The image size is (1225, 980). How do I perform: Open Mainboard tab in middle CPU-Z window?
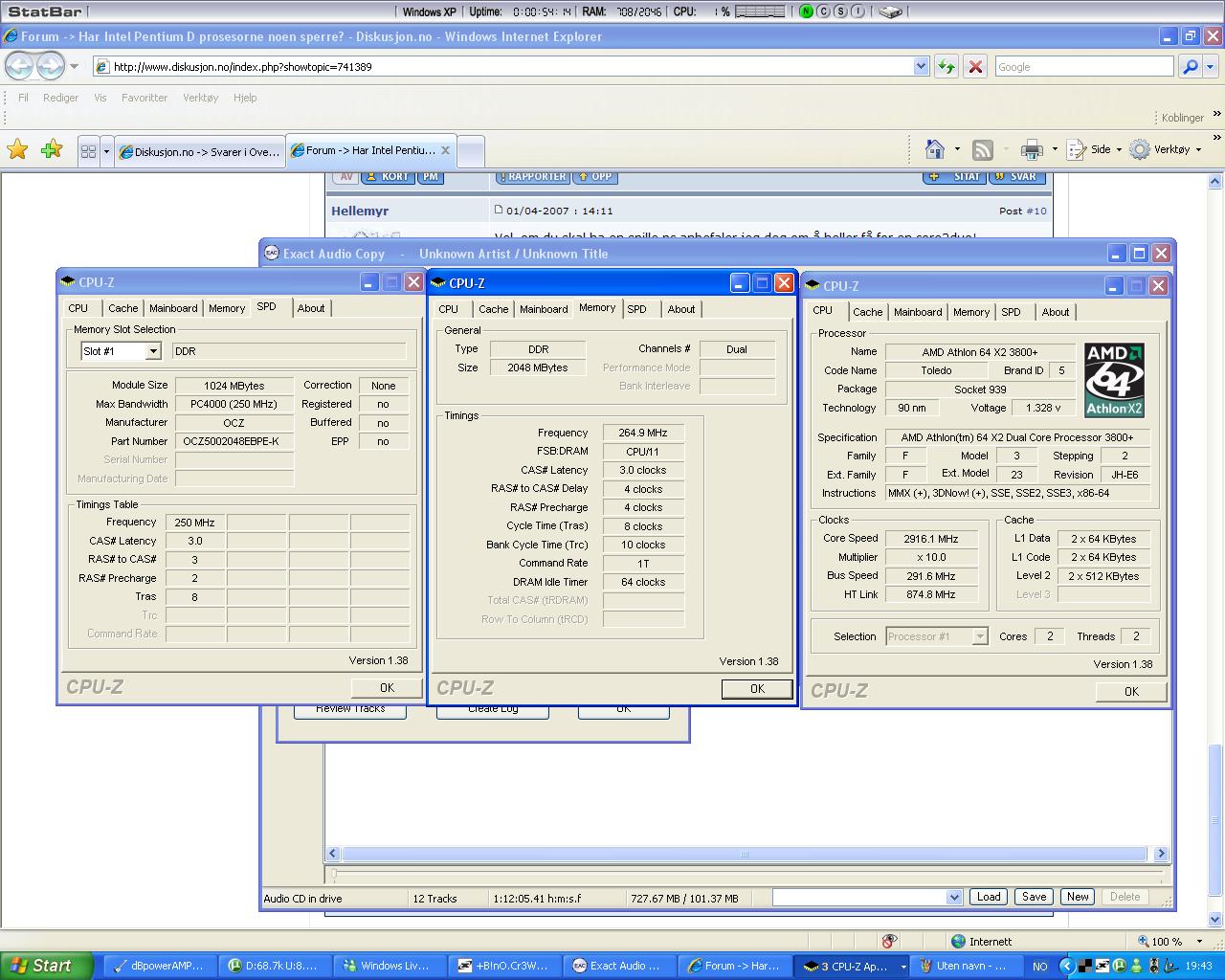(544, 309)
